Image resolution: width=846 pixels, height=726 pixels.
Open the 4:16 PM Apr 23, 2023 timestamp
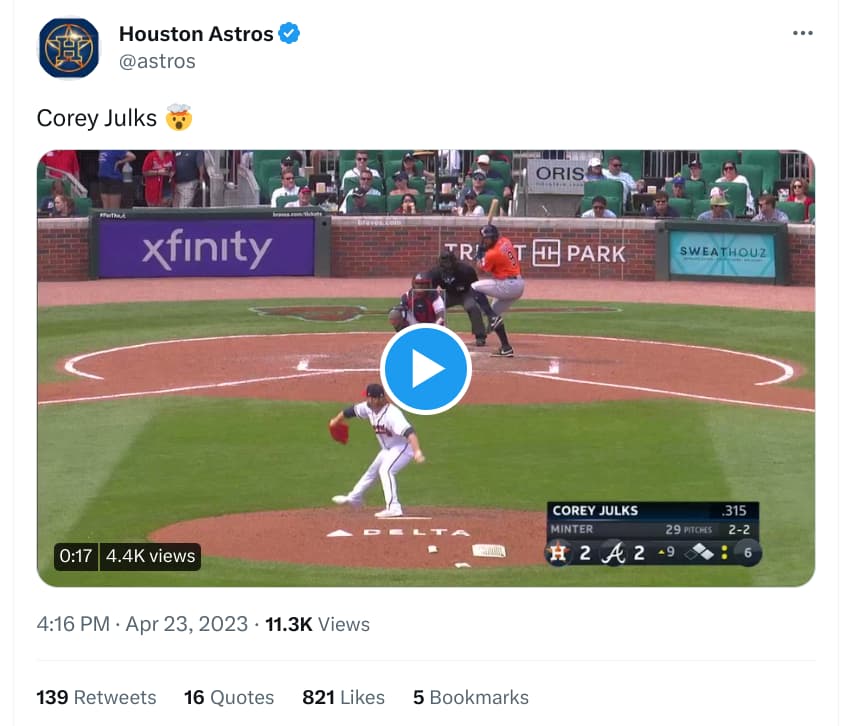[x=142, y=624]
